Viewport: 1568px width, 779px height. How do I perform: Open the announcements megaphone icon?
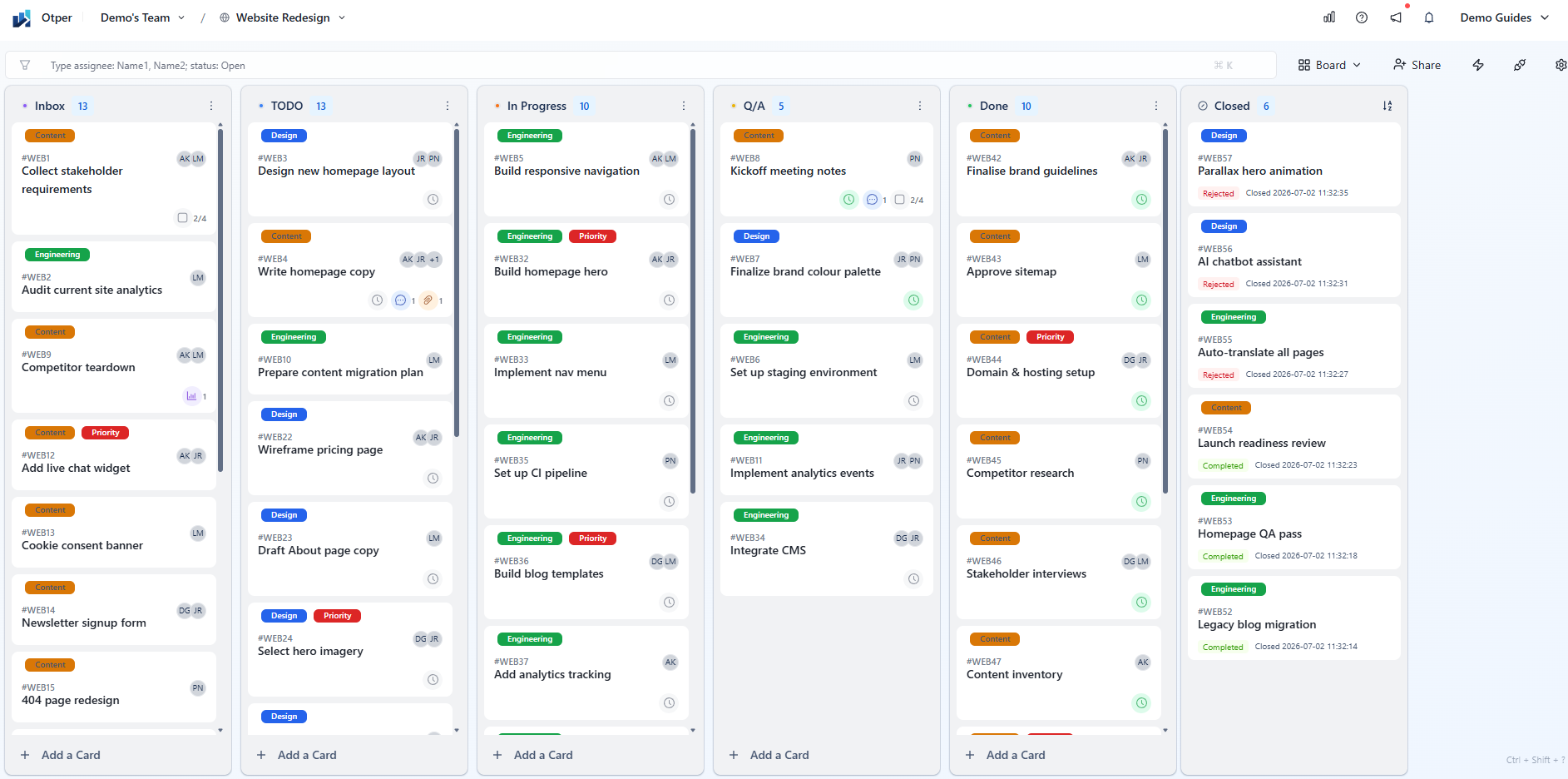(x=1396, y=17)
